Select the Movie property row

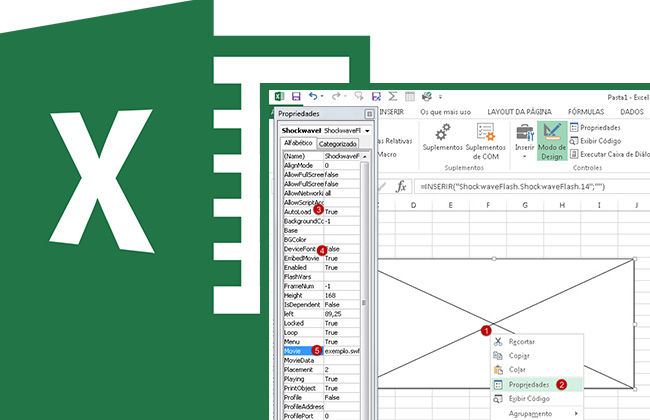tap(321, 351)
